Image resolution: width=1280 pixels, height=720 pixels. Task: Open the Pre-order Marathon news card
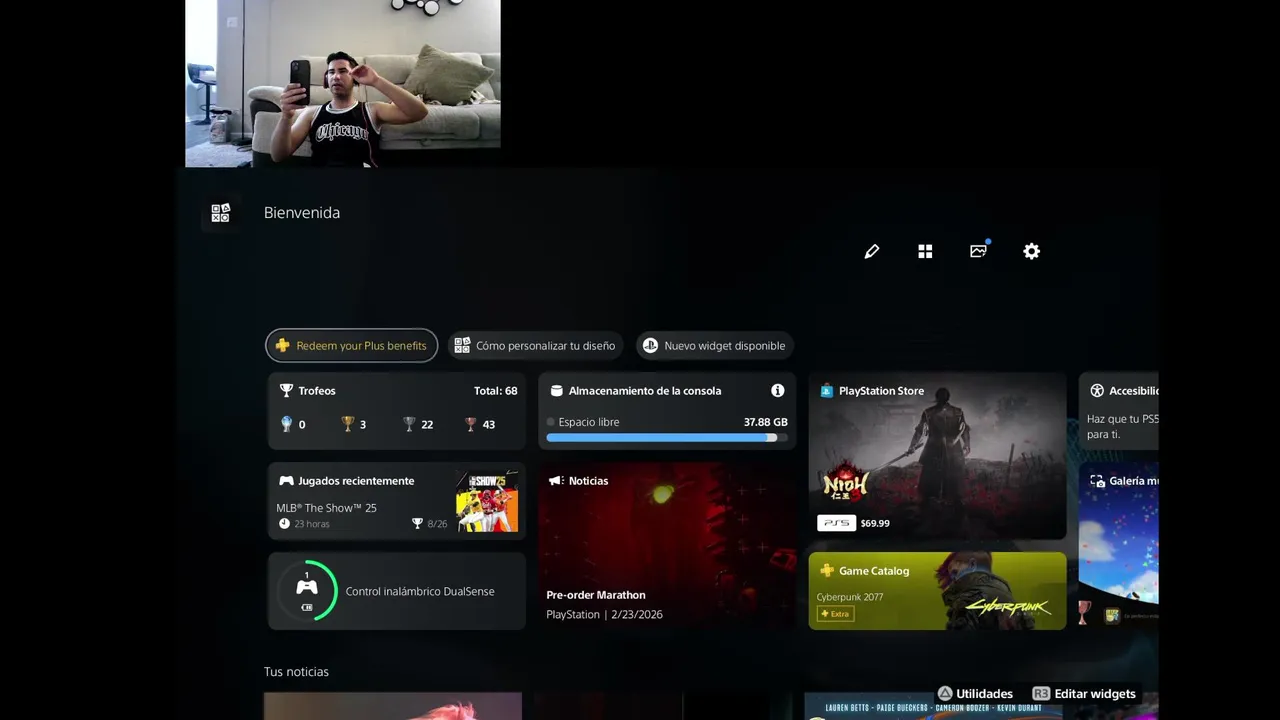click(667, 545)
